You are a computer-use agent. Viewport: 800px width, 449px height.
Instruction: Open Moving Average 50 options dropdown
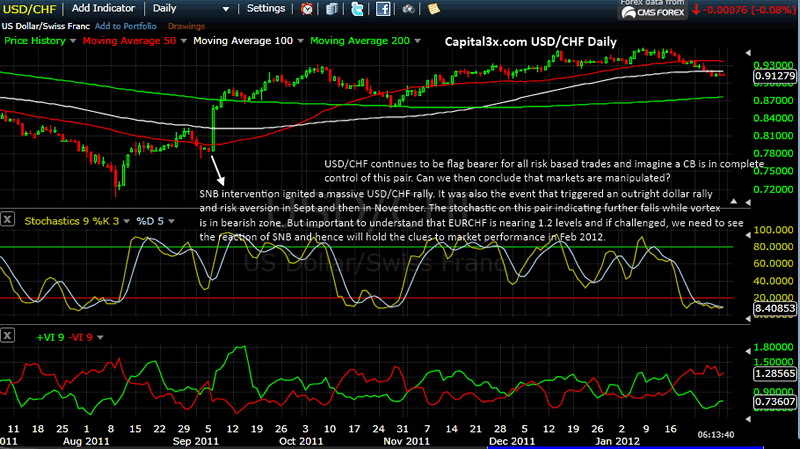coord(181,41)
